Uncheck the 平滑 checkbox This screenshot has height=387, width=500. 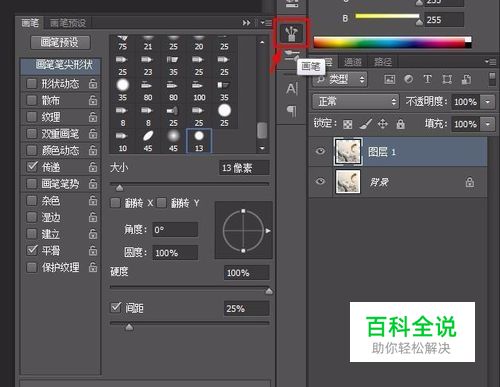point(32,250)
